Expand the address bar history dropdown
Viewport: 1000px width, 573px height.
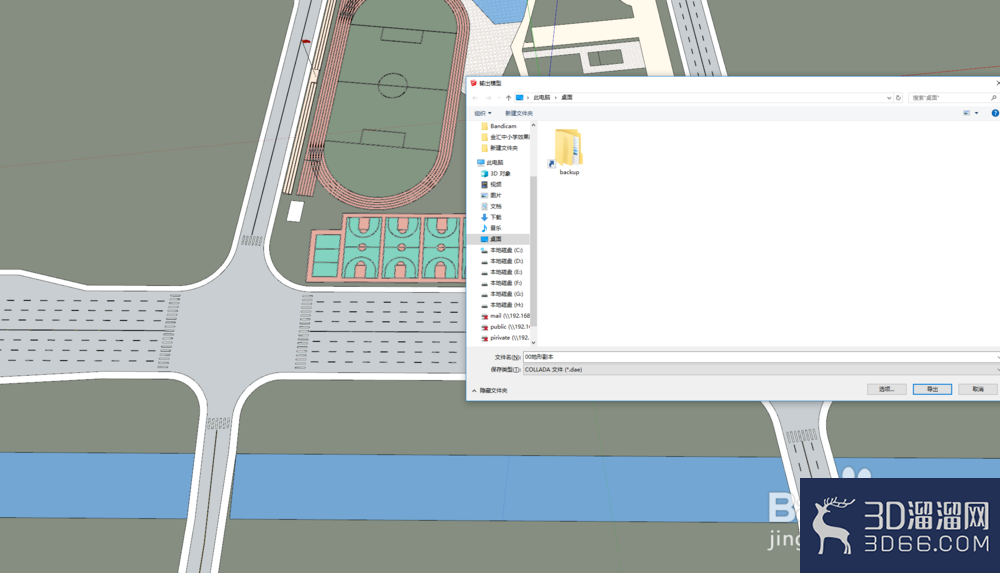pos(888,98)
